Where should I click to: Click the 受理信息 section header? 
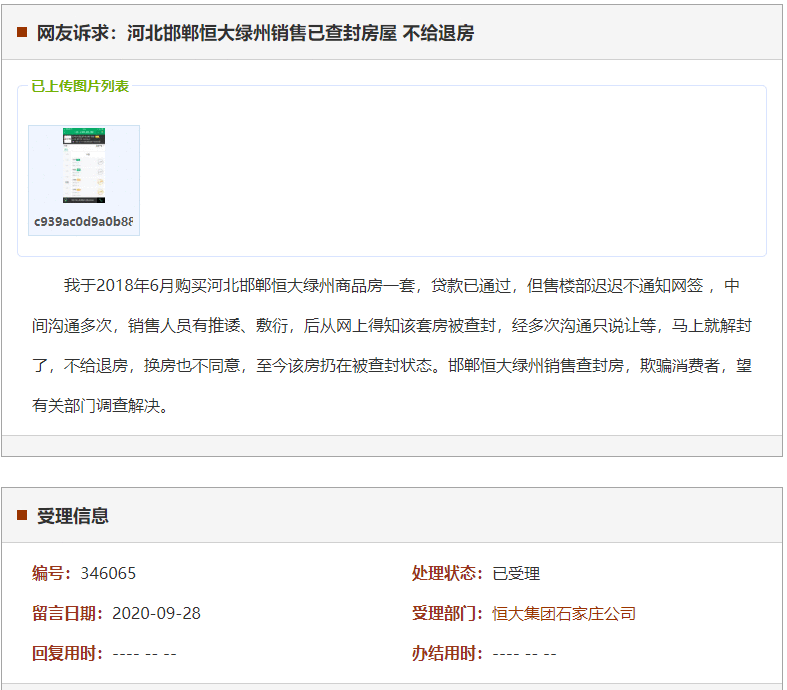coord(73,516)
